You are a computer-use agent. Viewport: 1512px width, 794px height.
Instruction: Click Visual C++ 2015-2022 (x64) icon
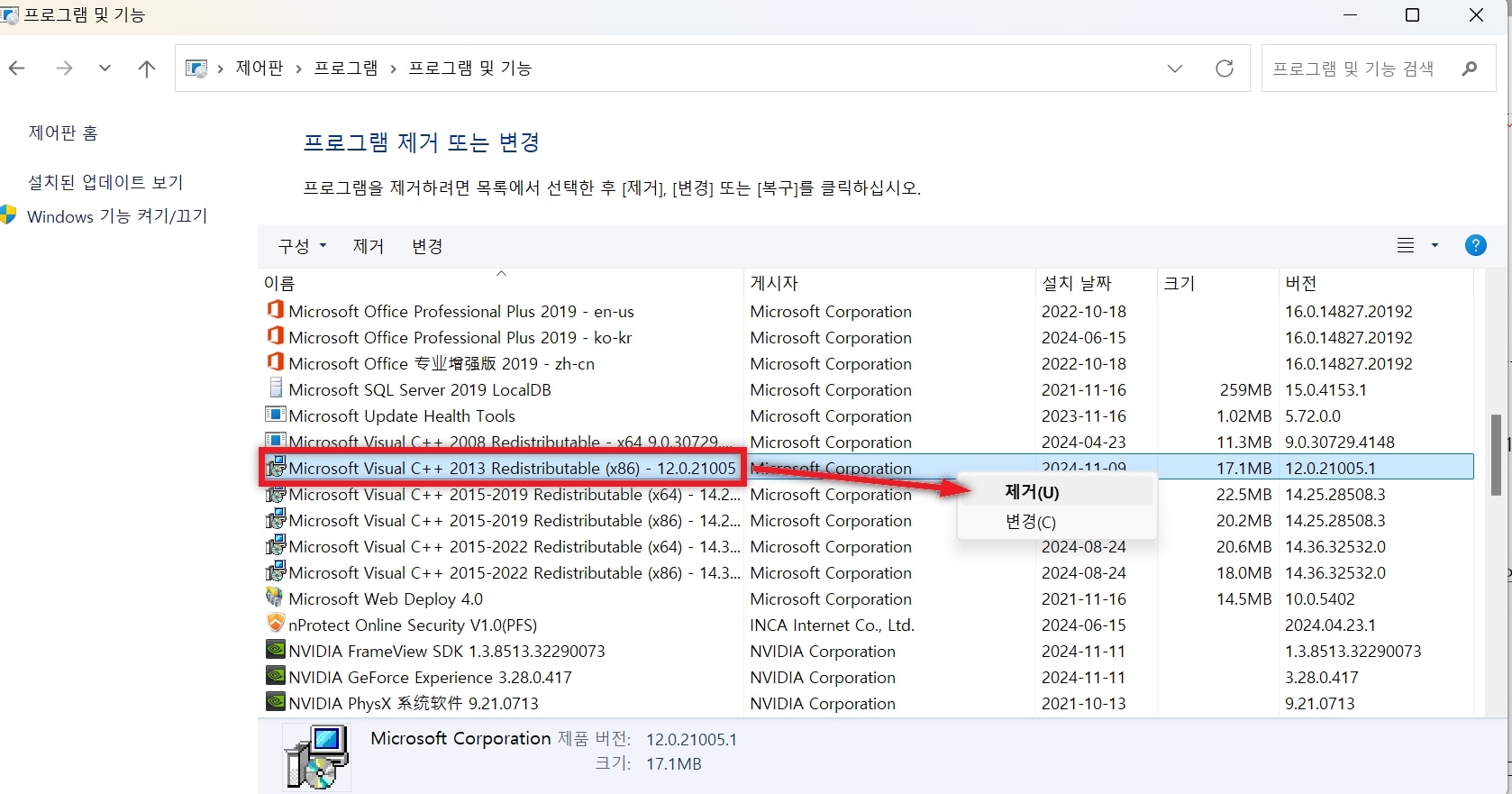(276, 545)
